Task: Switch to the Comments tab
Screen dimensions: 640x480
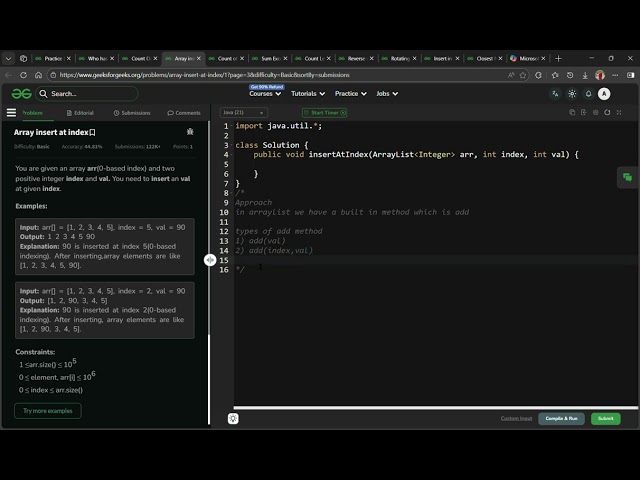Action: tap(184, 113)
